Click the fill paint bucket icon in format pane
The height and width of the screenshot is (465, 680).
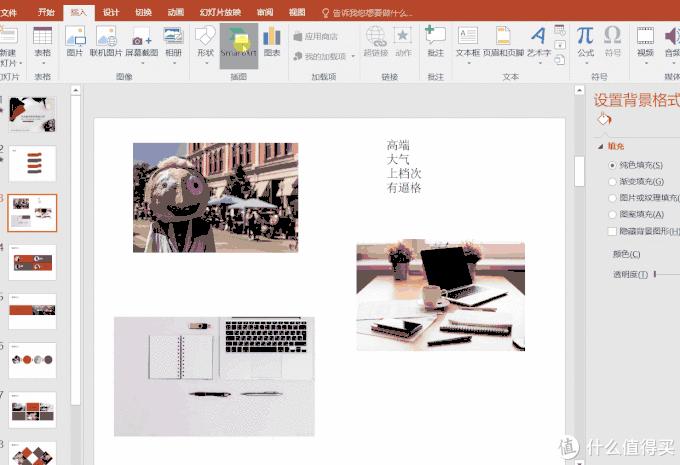[x=604, y=119]
